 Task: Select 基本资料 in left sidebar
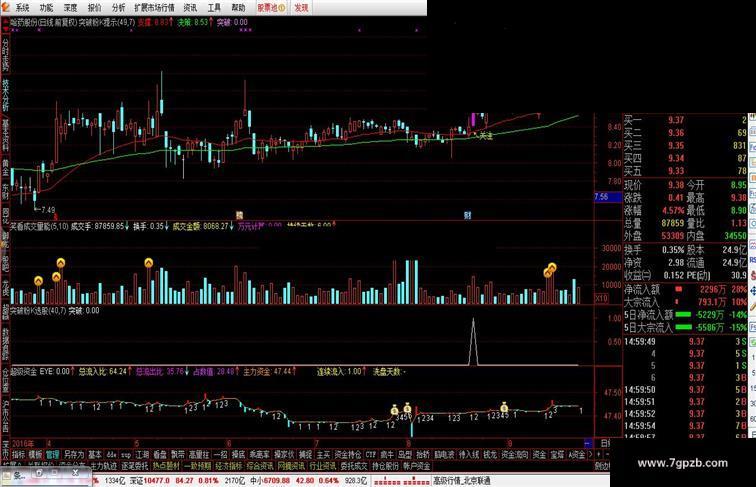[x=5, y=136]
